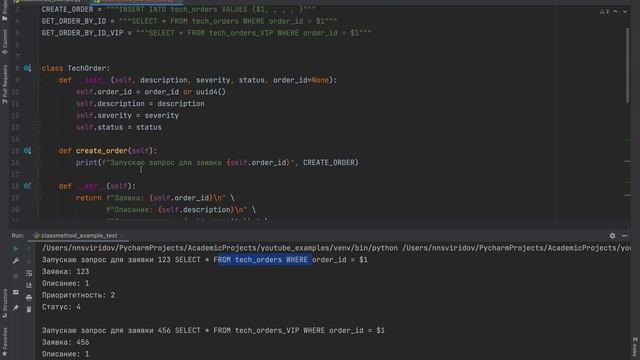The image size is (640, 360).
Task: Click the python interpreter path link in console
Action: (220, 248)
